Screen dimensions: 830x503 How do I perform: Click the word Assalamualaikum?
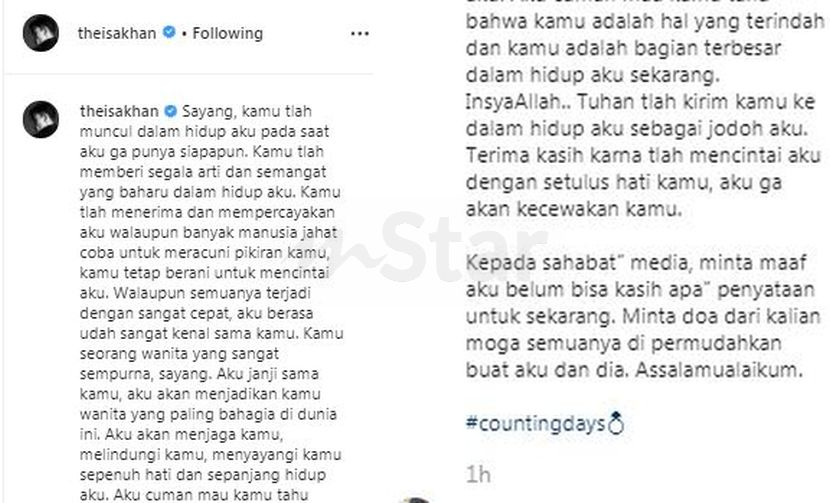coord(719,370)
